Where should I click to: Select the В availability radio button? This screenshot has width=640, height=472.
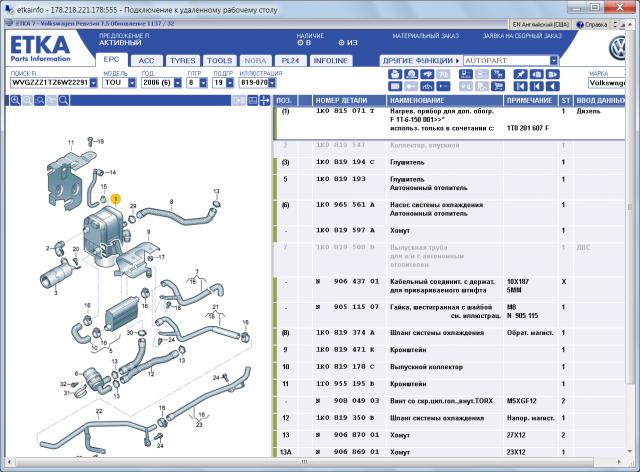tap(300, 42)
